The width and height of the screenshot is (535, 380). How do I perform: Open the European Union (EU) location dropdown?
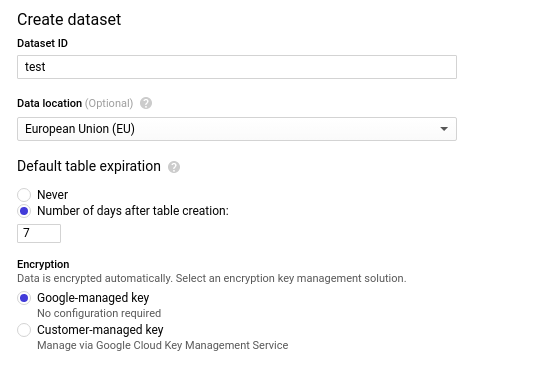pos(237,129)
